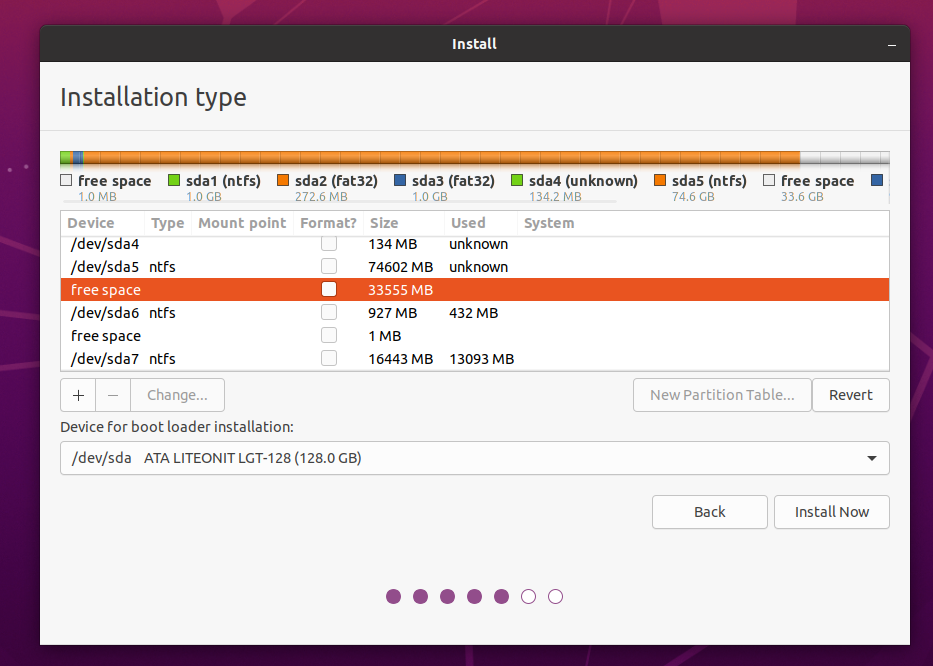Click the 33555 MB size value
The height and width of the screenshot is (666, 933).
[400, 290]
